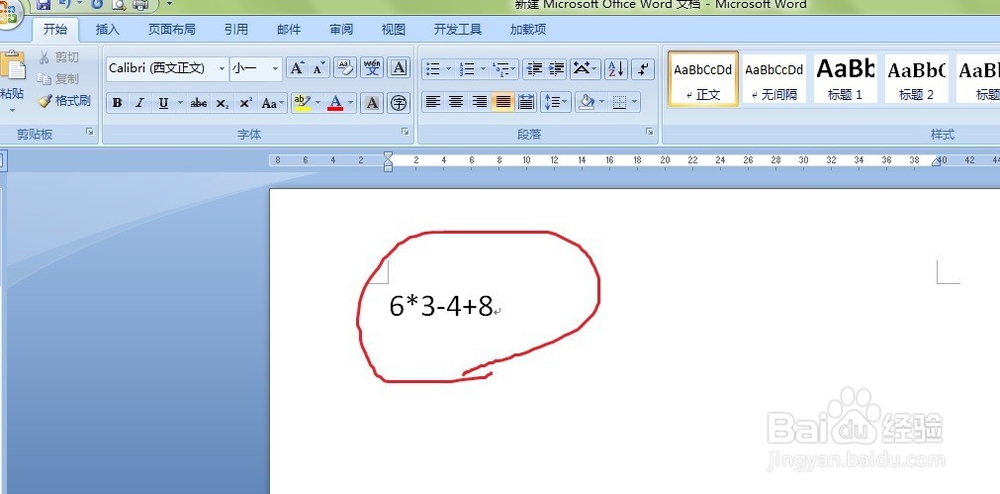Justify text alignment
The height and width of the screenshot is (494, 1000).
click(x=503, y=102)
